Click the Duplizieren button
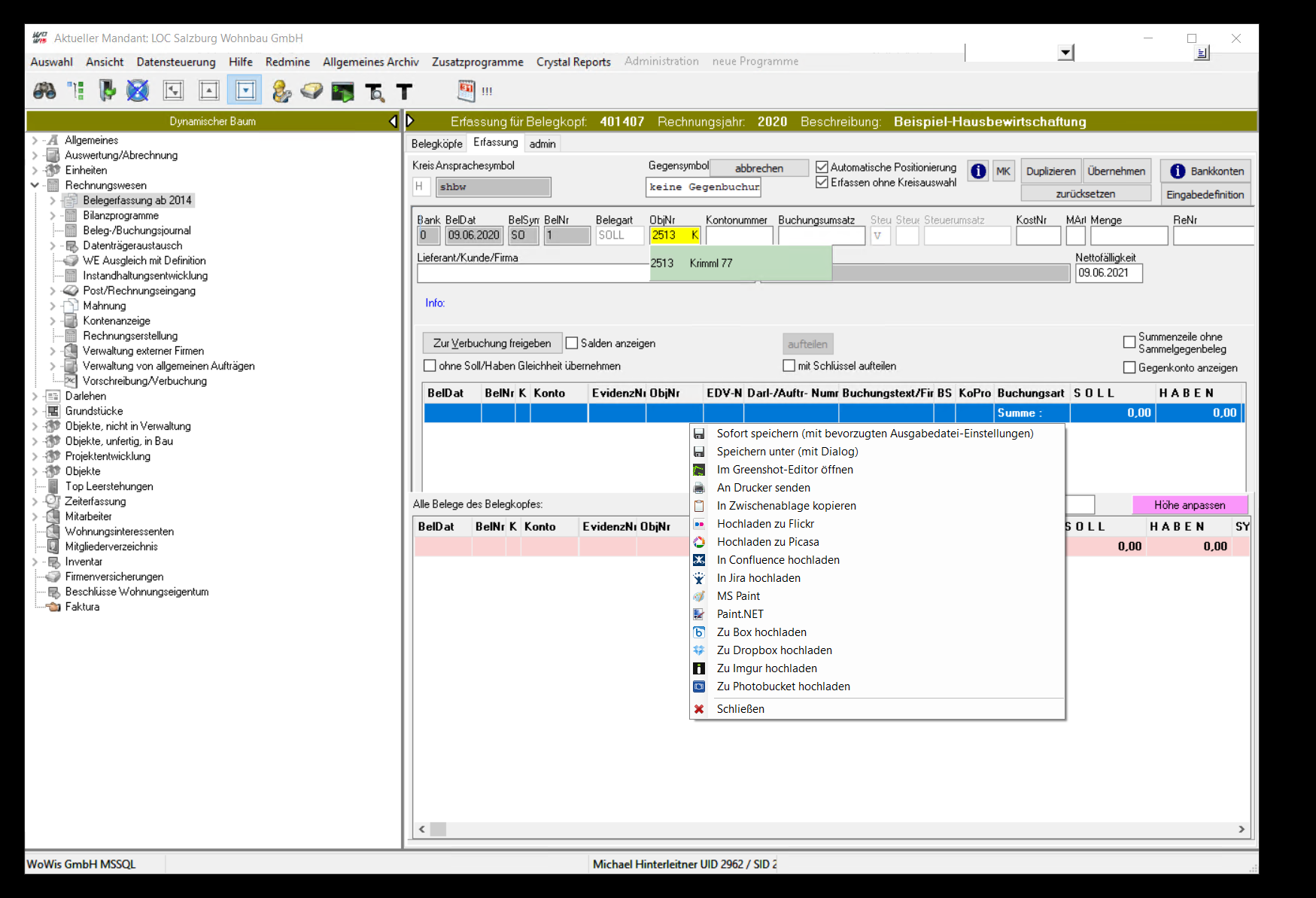The width and height of the screenshot is (1316, 898). tap(1051, 171)
